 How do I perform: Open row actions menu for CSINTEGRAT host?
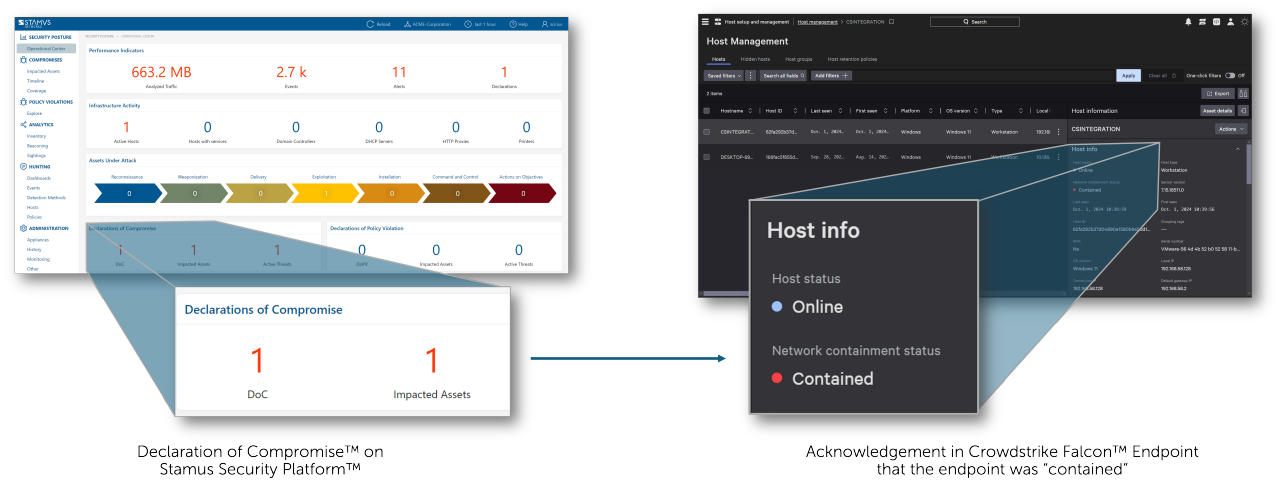(1059, 132)
